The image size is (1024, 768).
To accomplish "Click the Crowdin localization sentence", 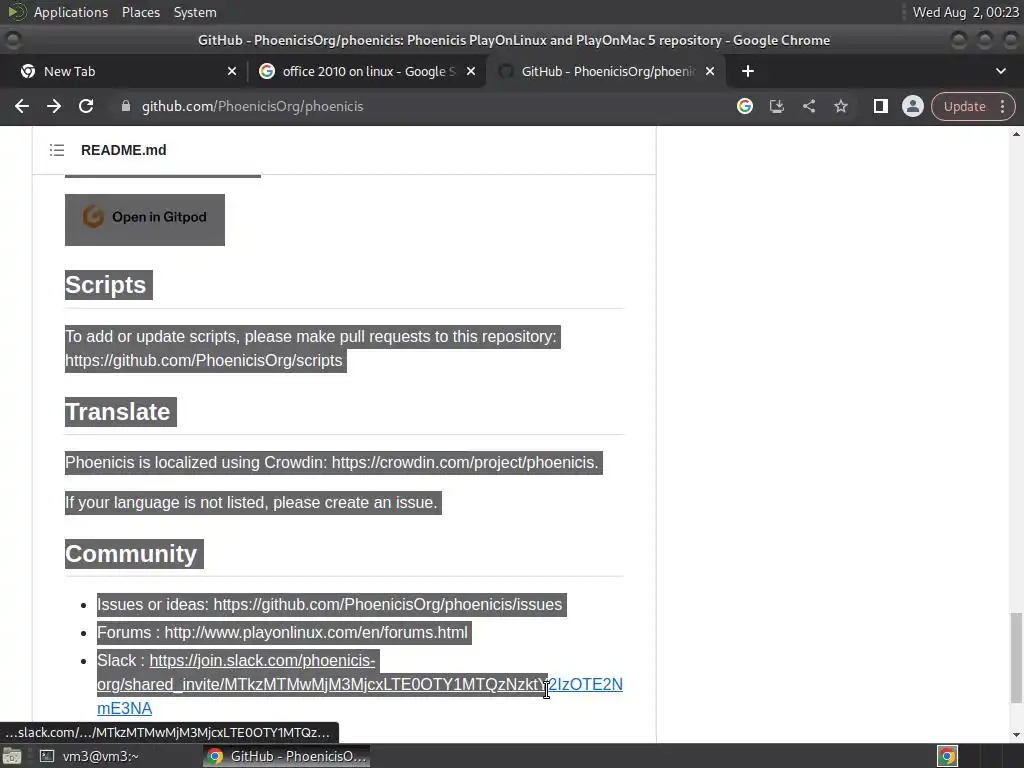I will click(x=332, y=462).
